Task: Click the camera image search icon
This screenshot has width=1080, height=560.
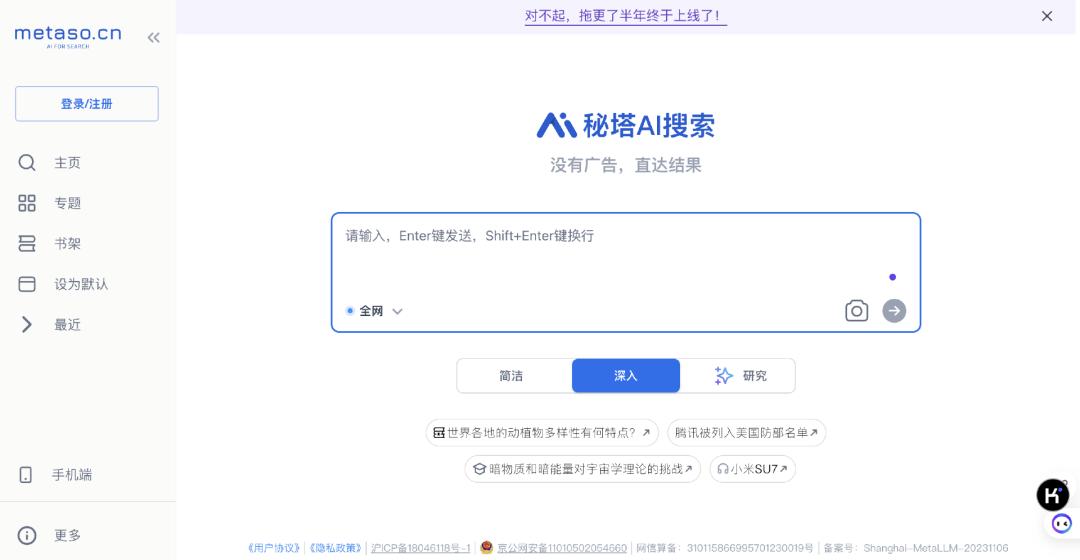Action: tap(857, 311)
